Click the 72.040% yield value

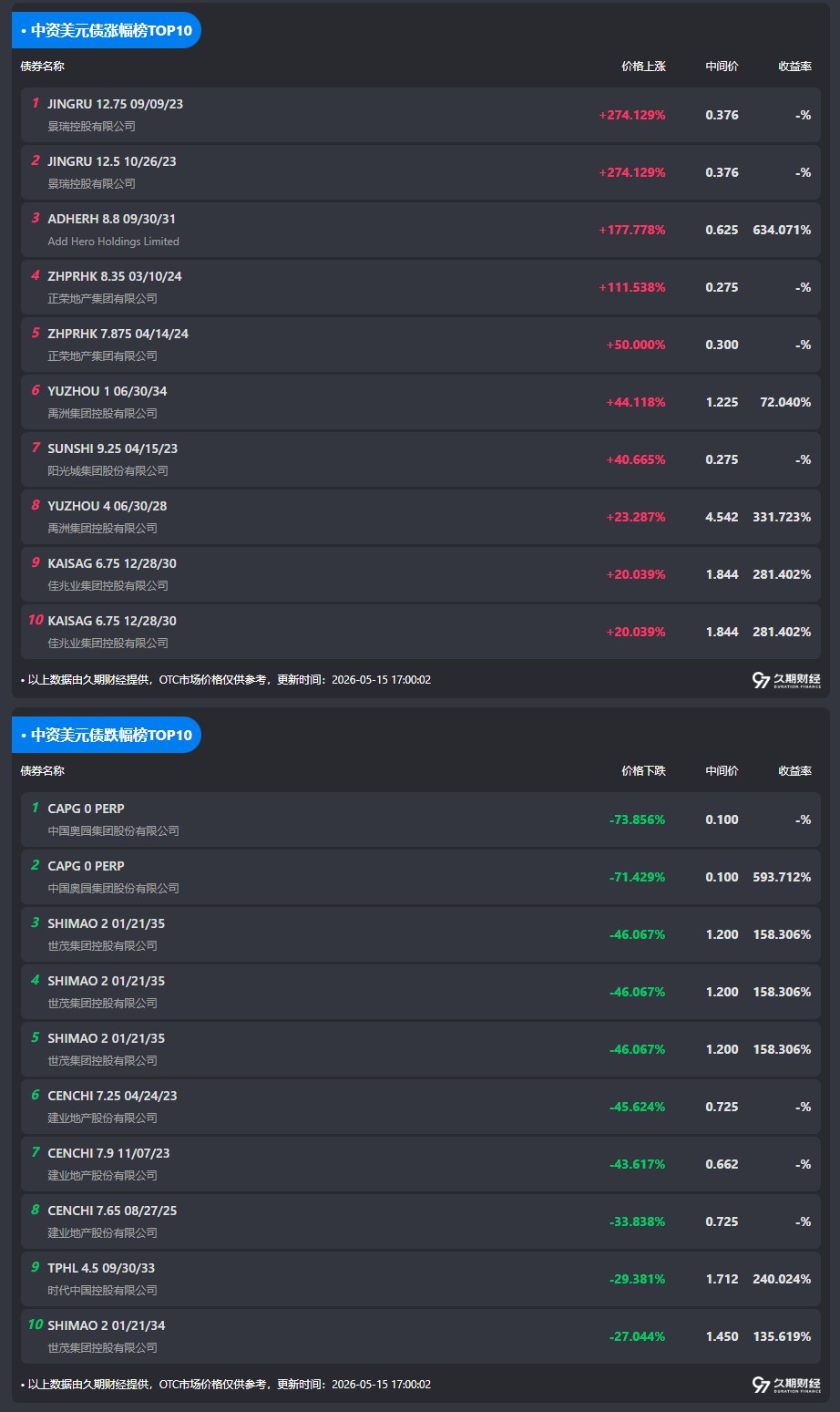coord(785,402)
